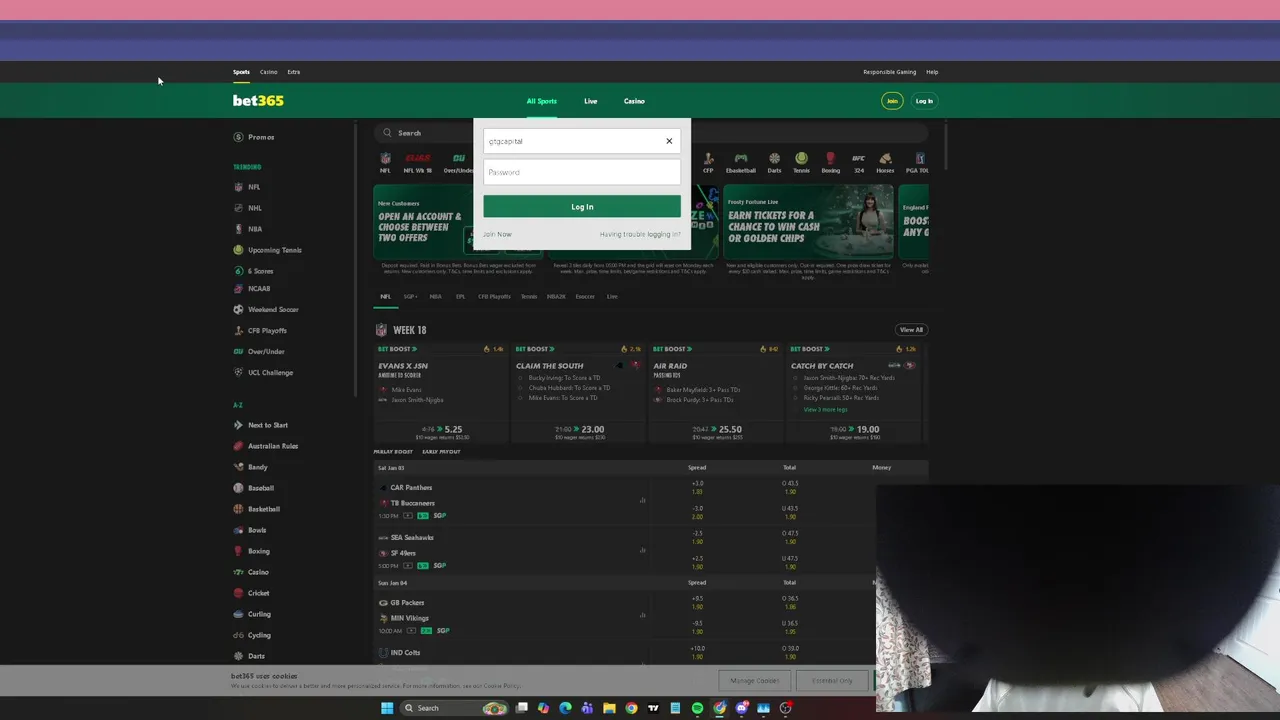Submit the green Log In button
Viewport: 1280px width, 720px height.
point(582,207)
